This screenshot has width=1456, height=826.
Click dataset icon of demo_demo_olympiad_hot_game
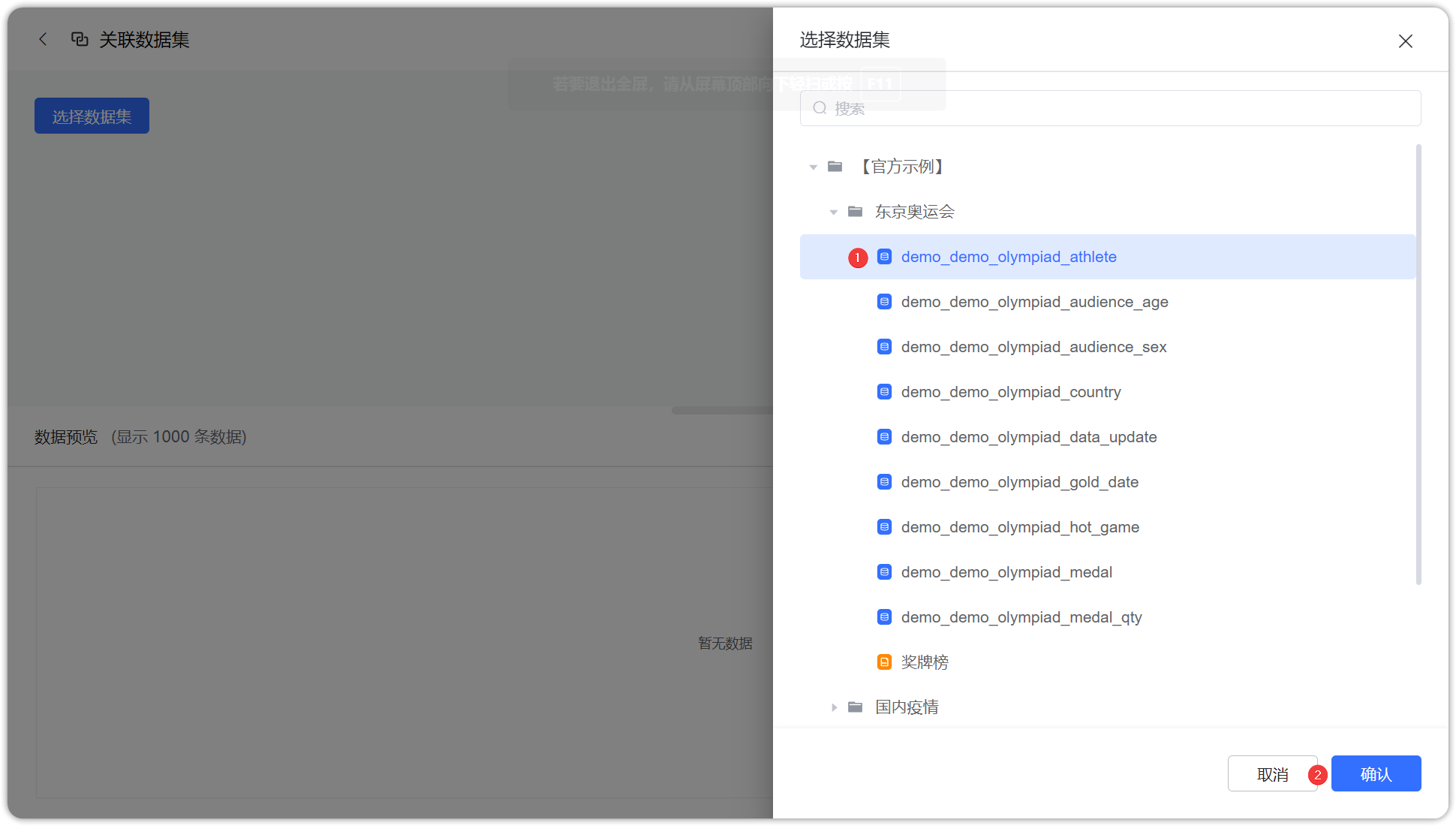point(884,527)
